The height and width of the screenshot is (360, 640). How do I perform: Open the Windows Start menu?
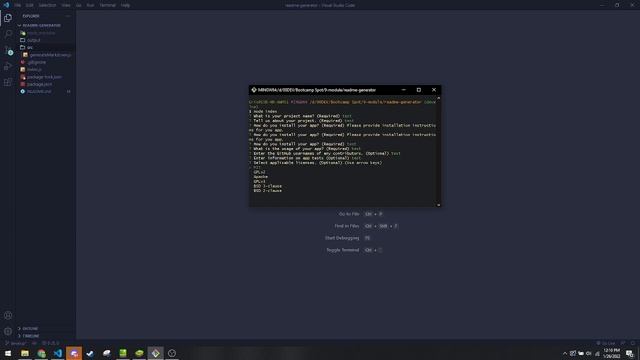click(x=8, y=353)
